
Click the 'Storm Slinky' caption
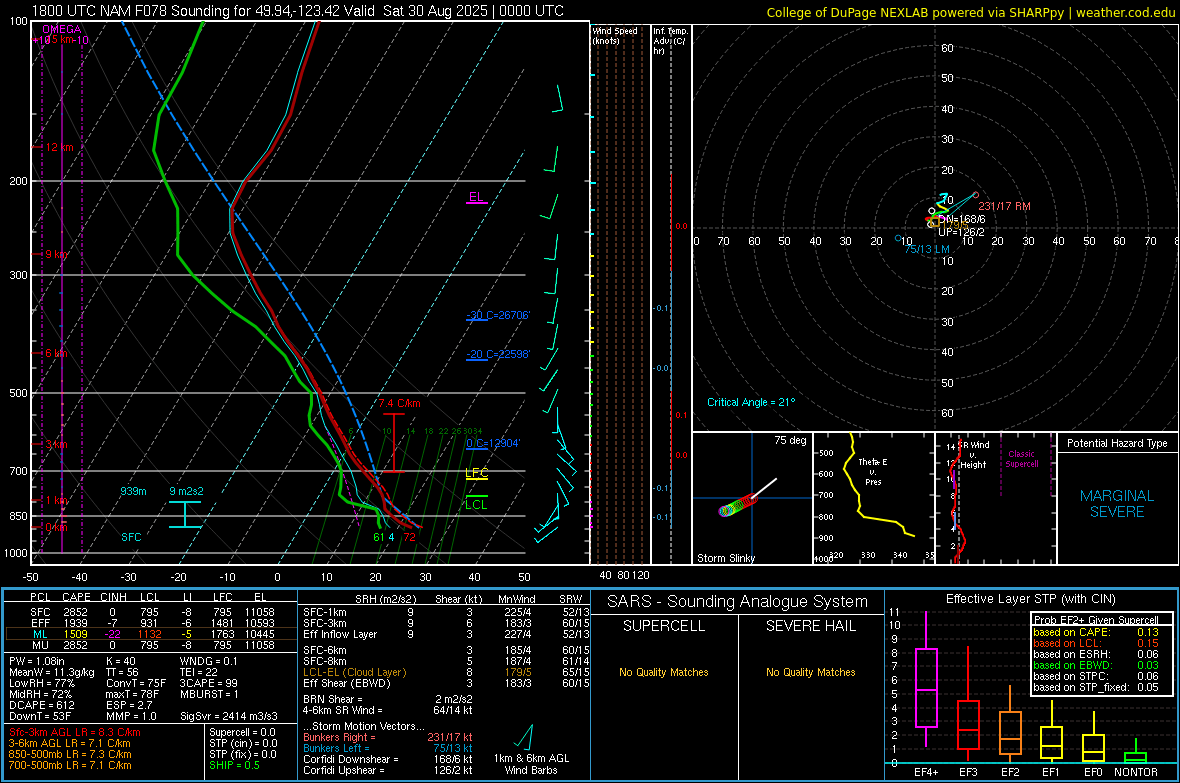(x=725, y=558)
